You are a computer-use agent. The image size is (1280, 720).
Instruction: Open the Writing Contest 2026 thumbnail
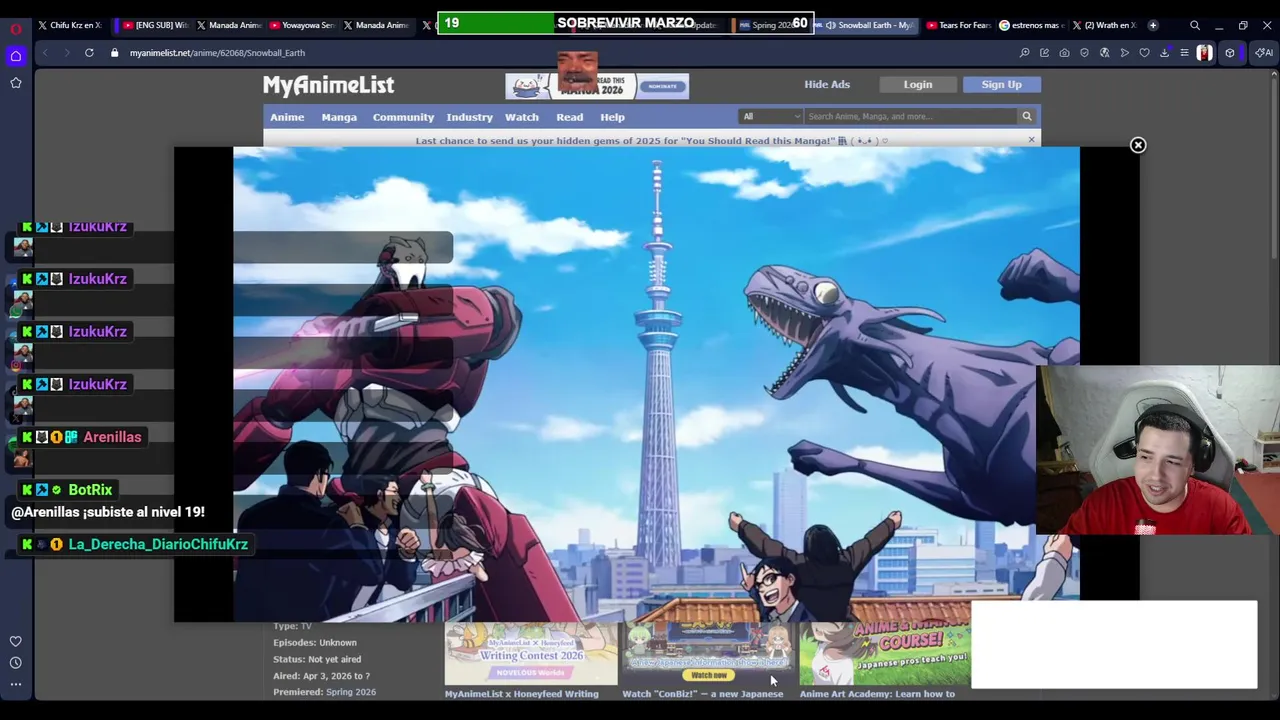point(530,654)
